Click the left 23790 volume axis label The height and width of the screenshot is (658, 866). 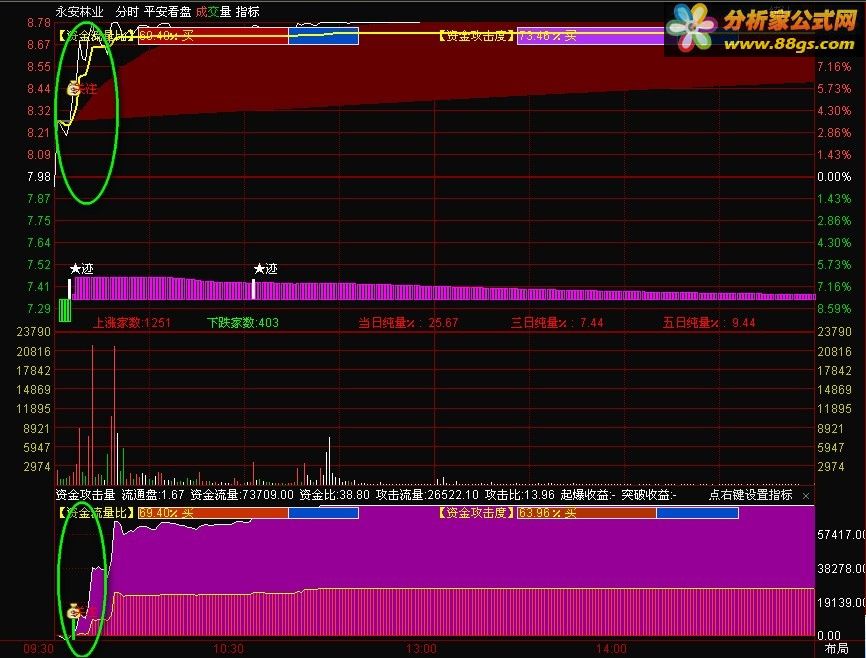(x=34, y=331)
